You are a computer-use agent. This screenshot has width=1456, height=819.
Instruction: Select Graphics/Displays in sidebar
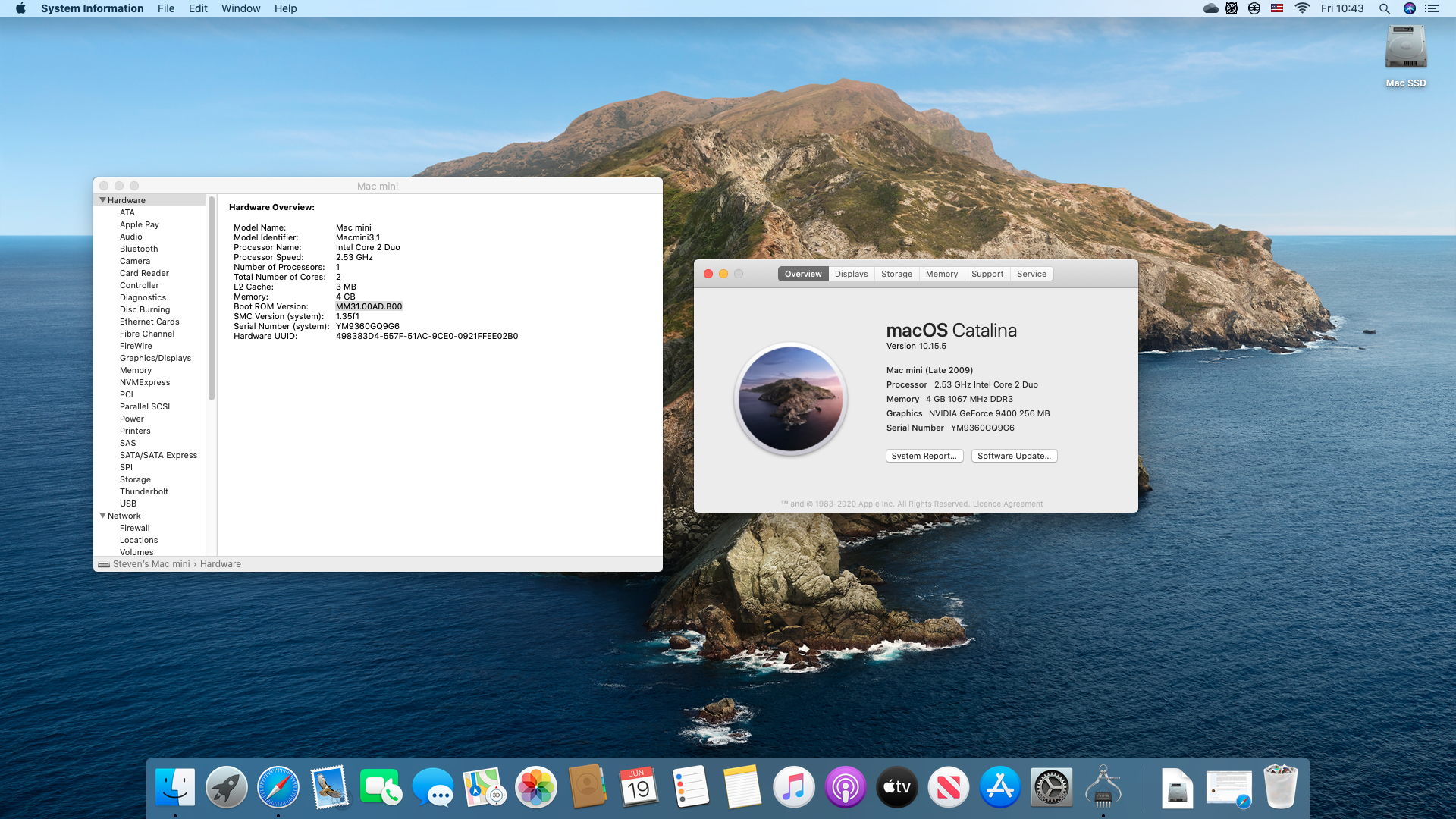pyautogui.click(x=155, y=358)
